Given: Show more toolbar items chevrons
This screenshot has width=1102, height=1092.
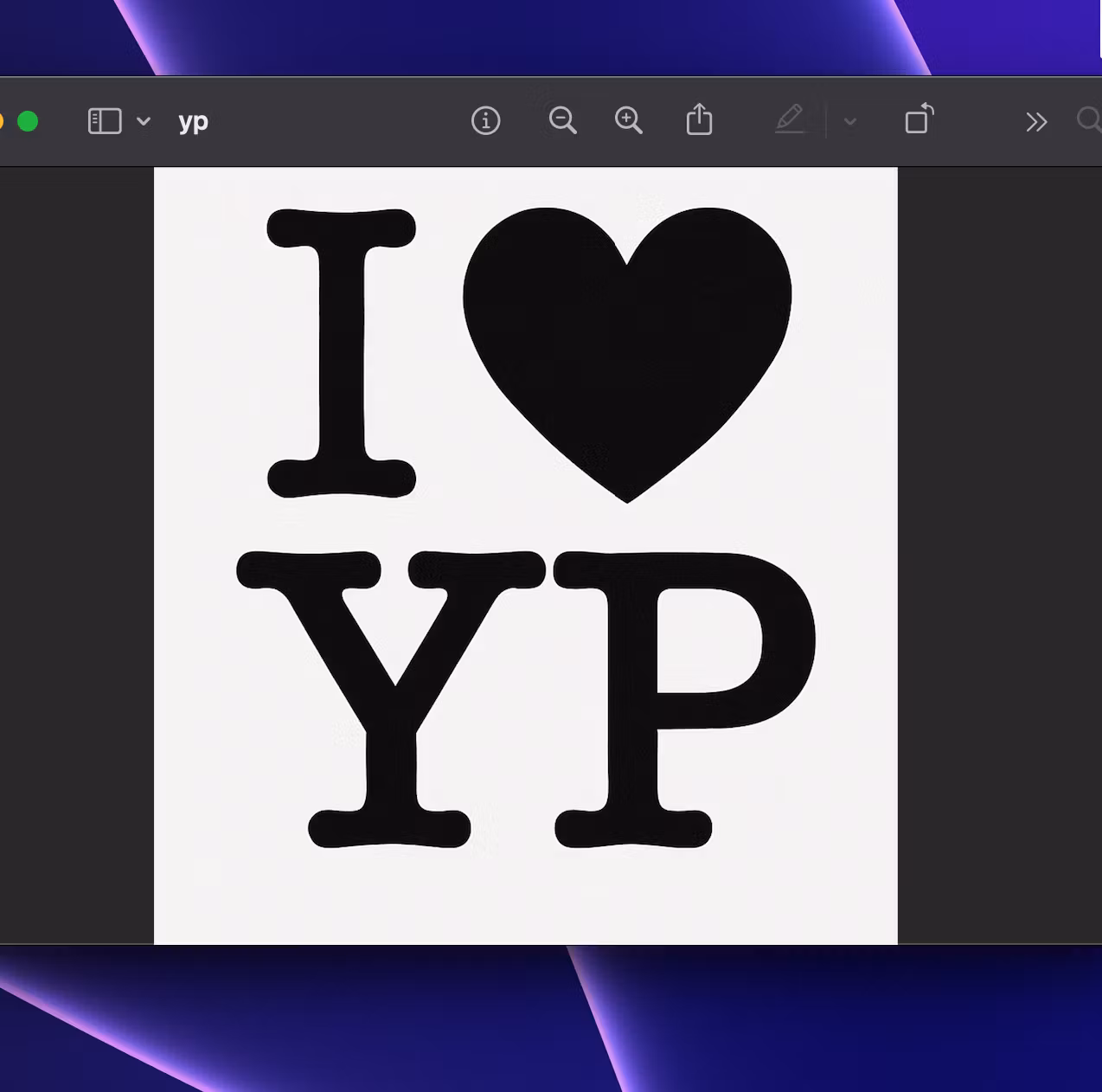Looking at the screenshot, I should click(1036, 122).
